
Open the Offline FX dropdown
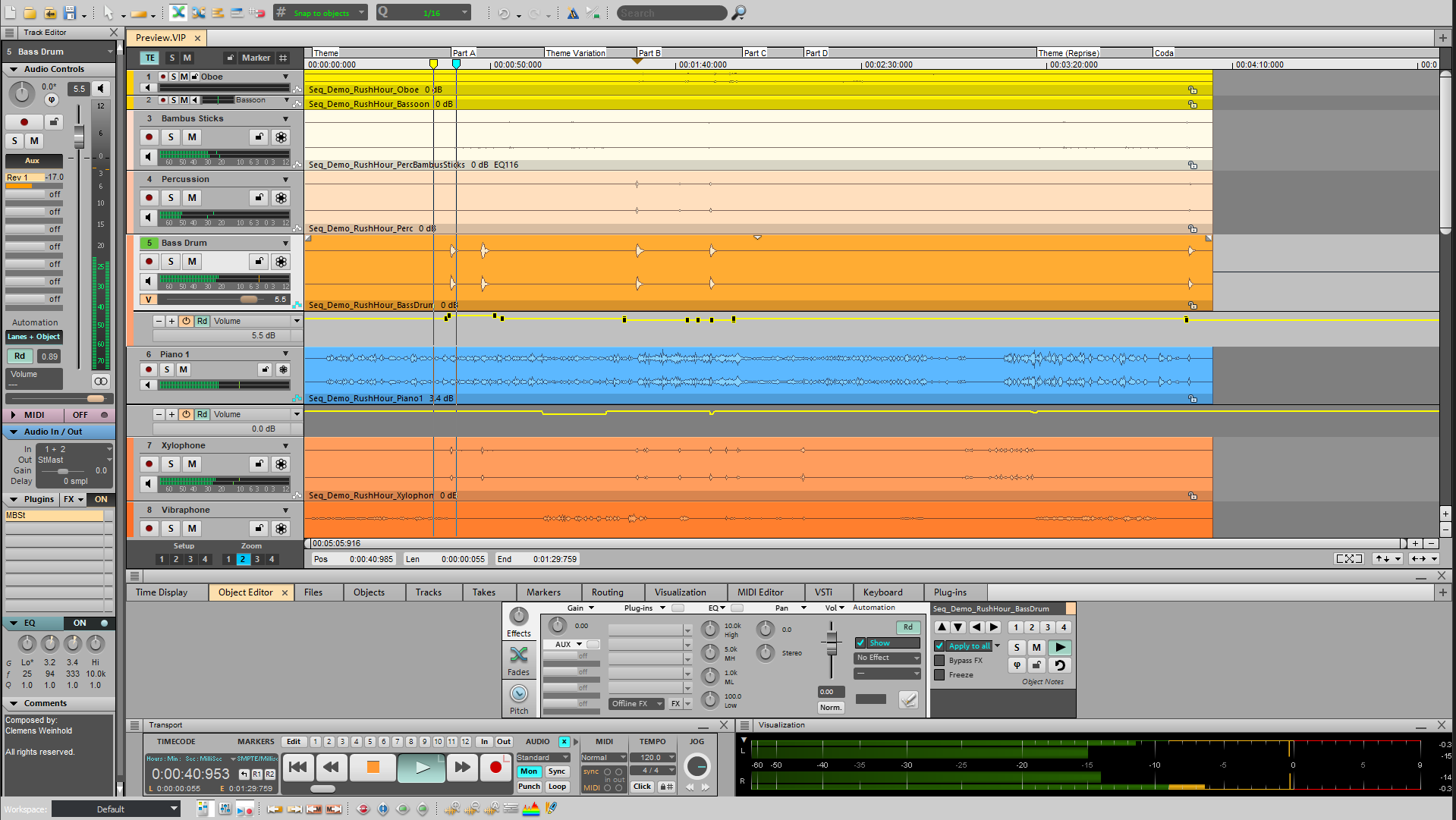(637, 704)
